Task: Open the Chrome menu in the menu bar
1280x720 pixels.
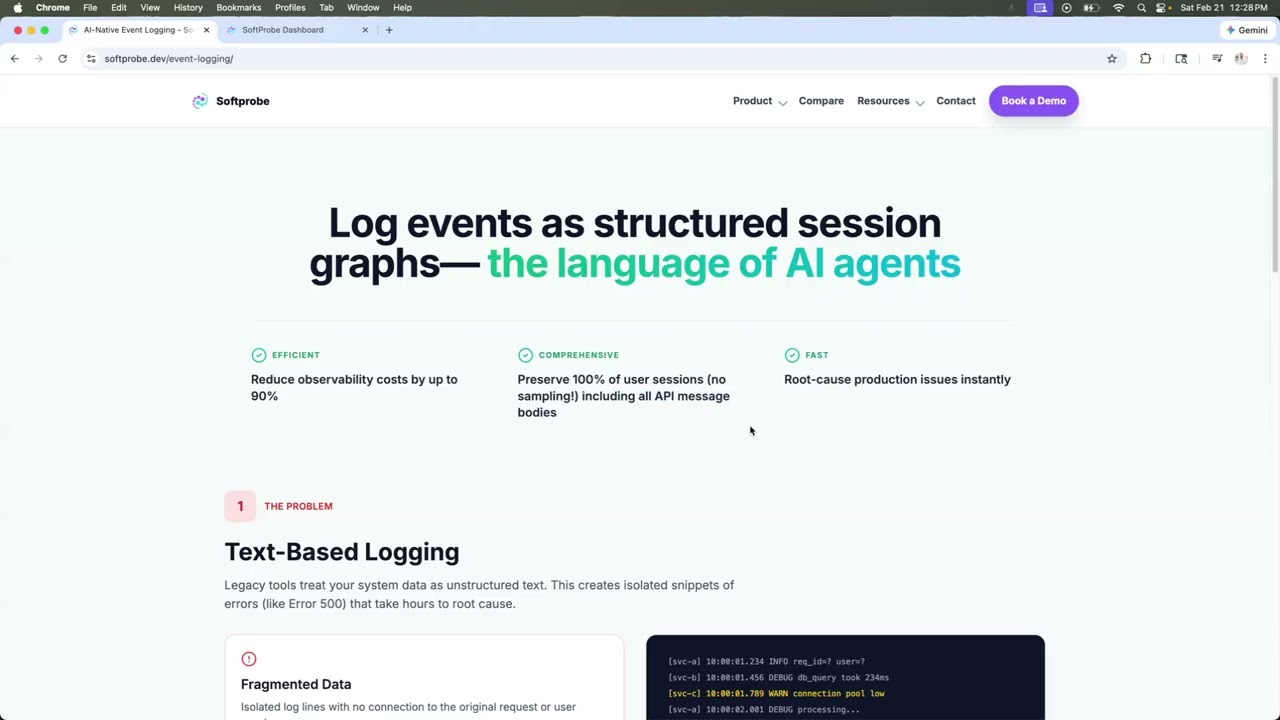Action: click(53, 7)
